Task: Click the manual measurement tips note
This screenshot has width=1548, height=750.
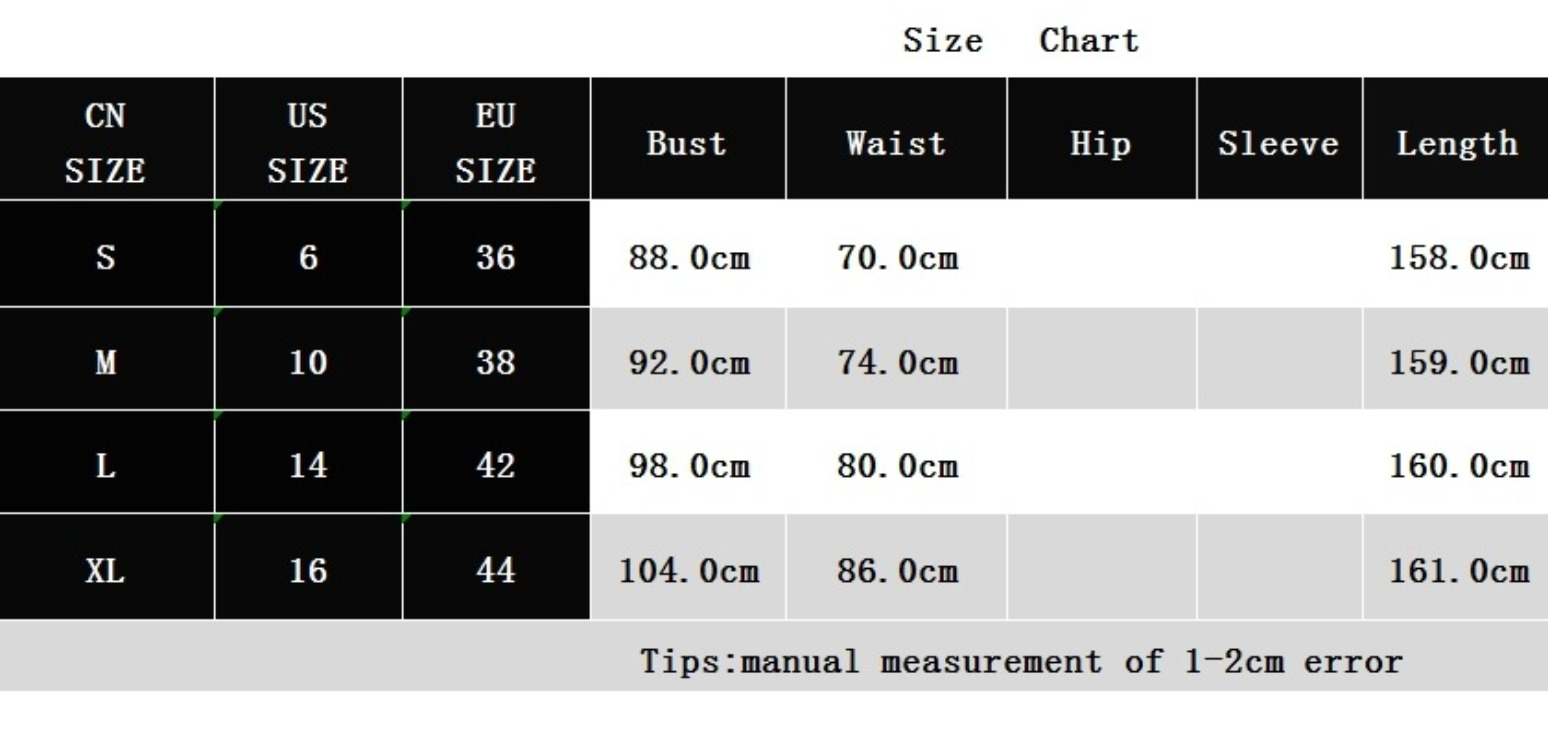Action: pos(1020,661)
